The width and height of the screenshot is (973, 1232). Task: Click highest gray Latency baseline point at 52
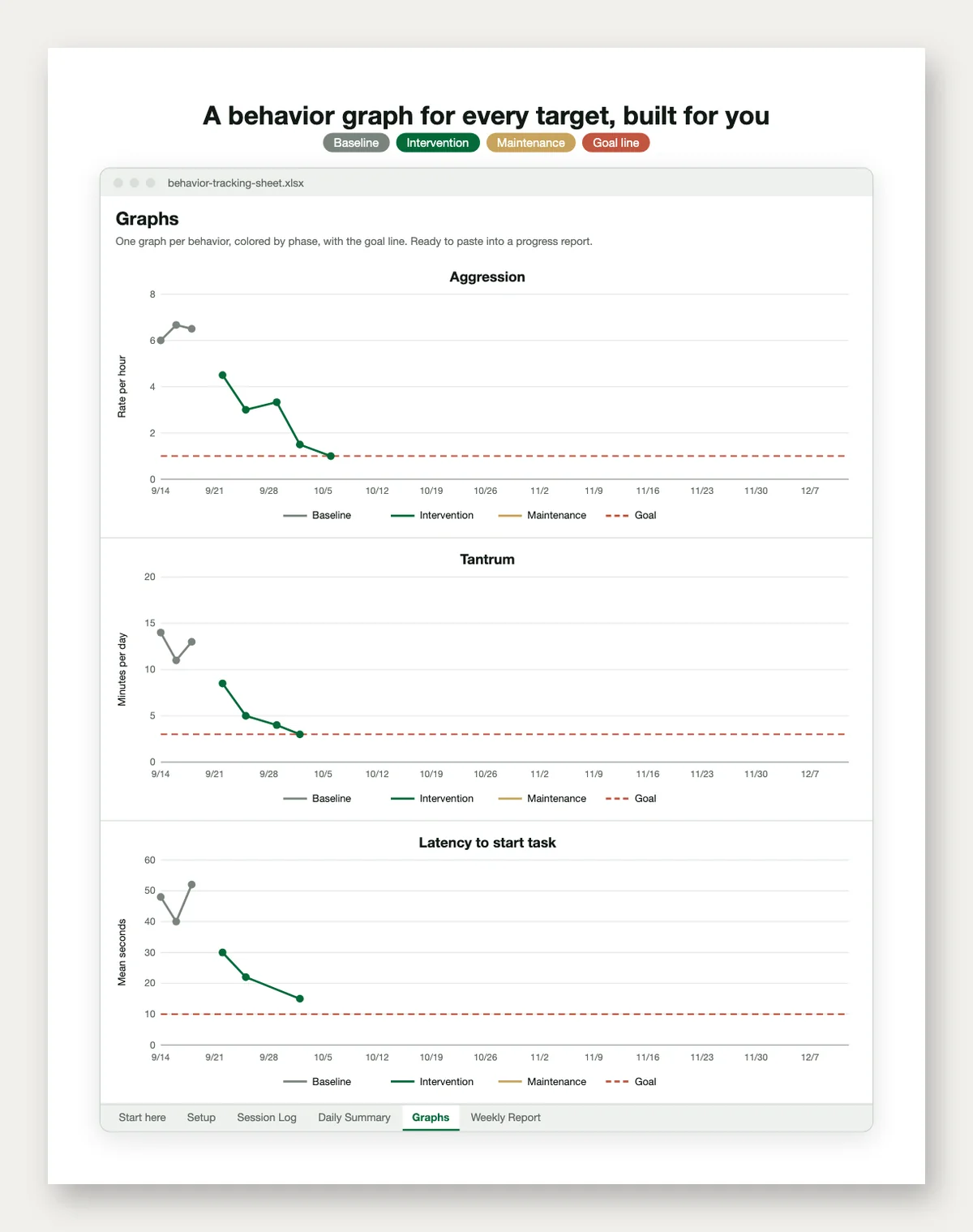tap(191, 885)
